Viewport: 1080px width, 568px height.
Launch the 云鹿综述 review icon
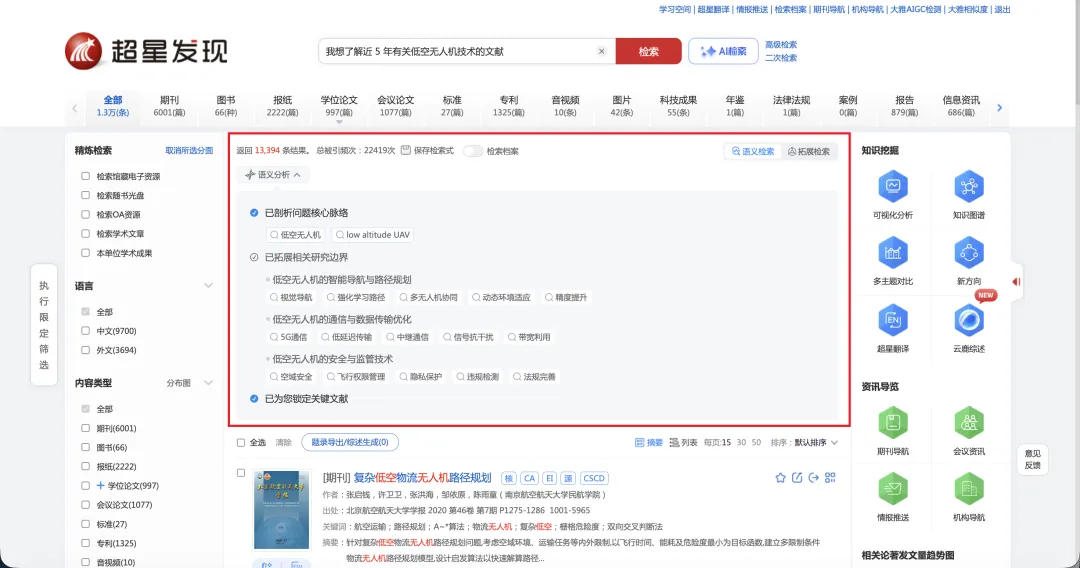point(968,321)
